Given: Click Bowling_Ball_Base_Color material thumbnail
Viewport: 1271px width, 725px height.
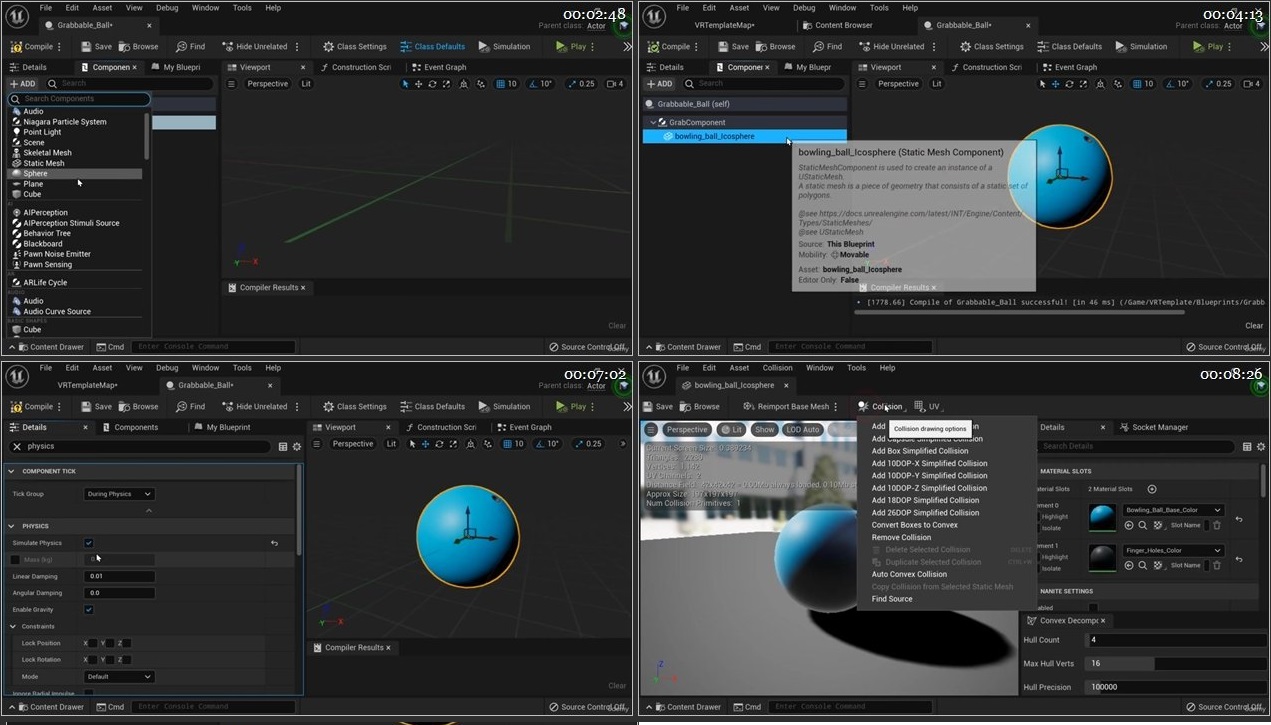Looking at the screenshot, I should point(1103,518).
